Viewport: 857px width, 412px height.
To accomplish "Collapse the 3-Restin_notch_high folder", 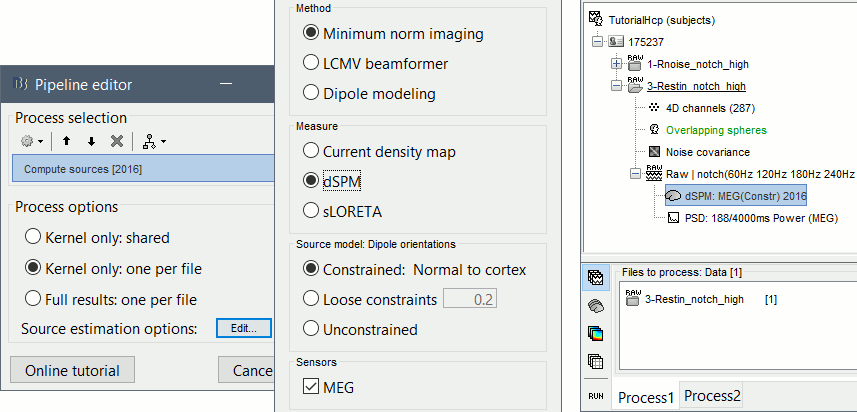I will click(616, 87).
